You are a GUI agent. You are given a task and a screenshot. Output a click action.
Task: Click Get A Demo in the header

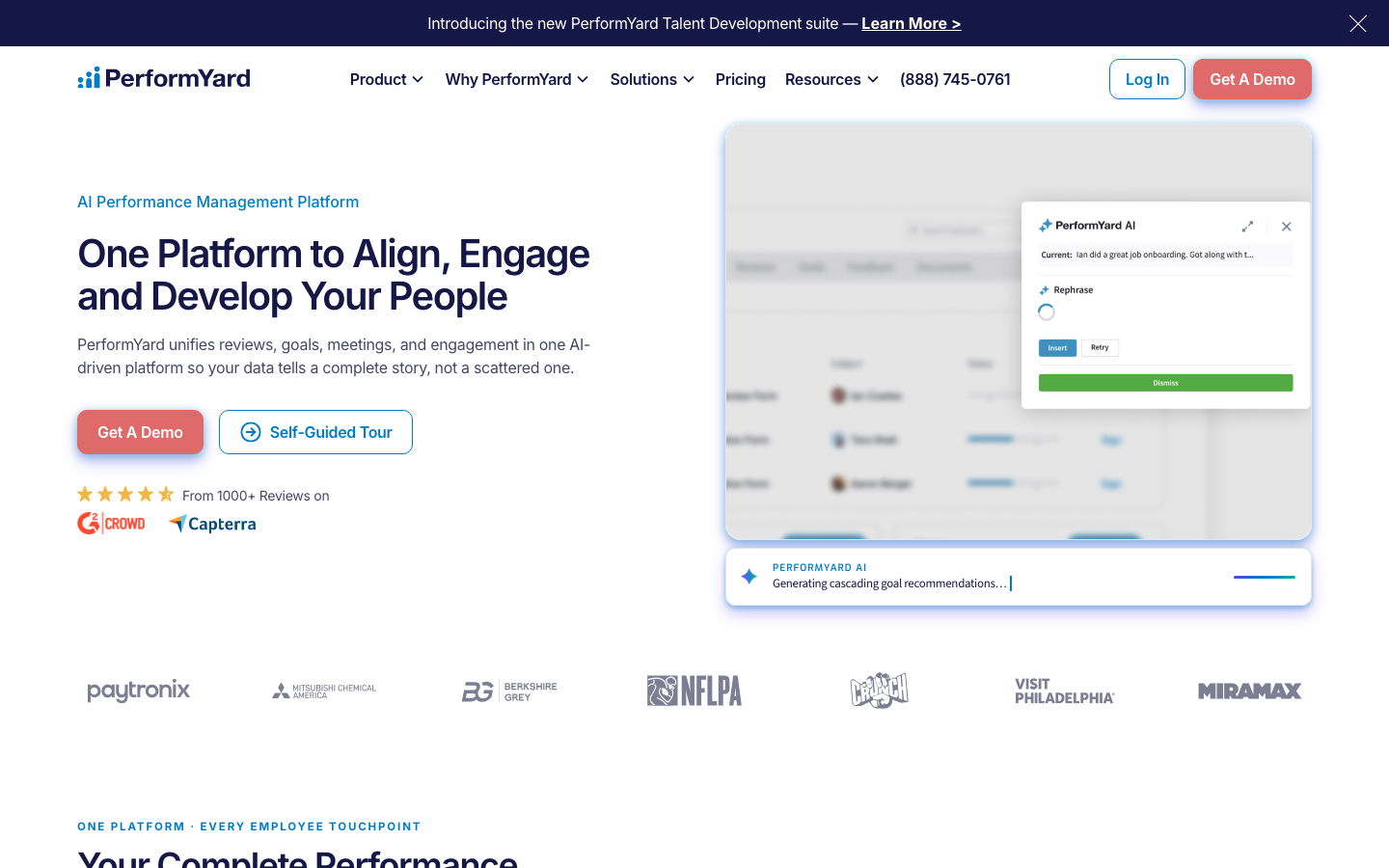pyautogui.click(x=1252, y=79)
